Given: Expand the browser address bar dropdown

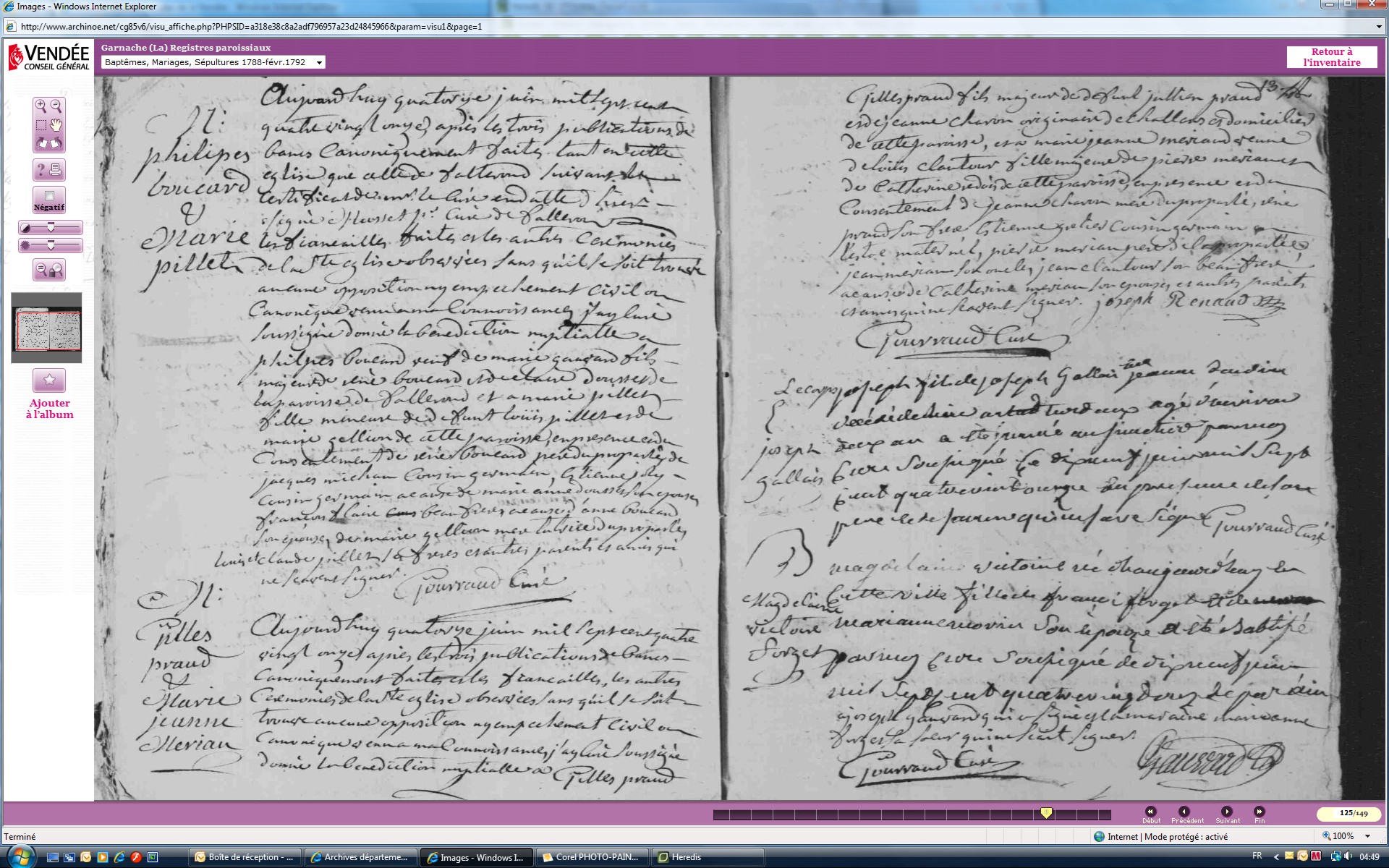Looking at the screenshot, I should pyautogui.click(x=1379, y=27).
